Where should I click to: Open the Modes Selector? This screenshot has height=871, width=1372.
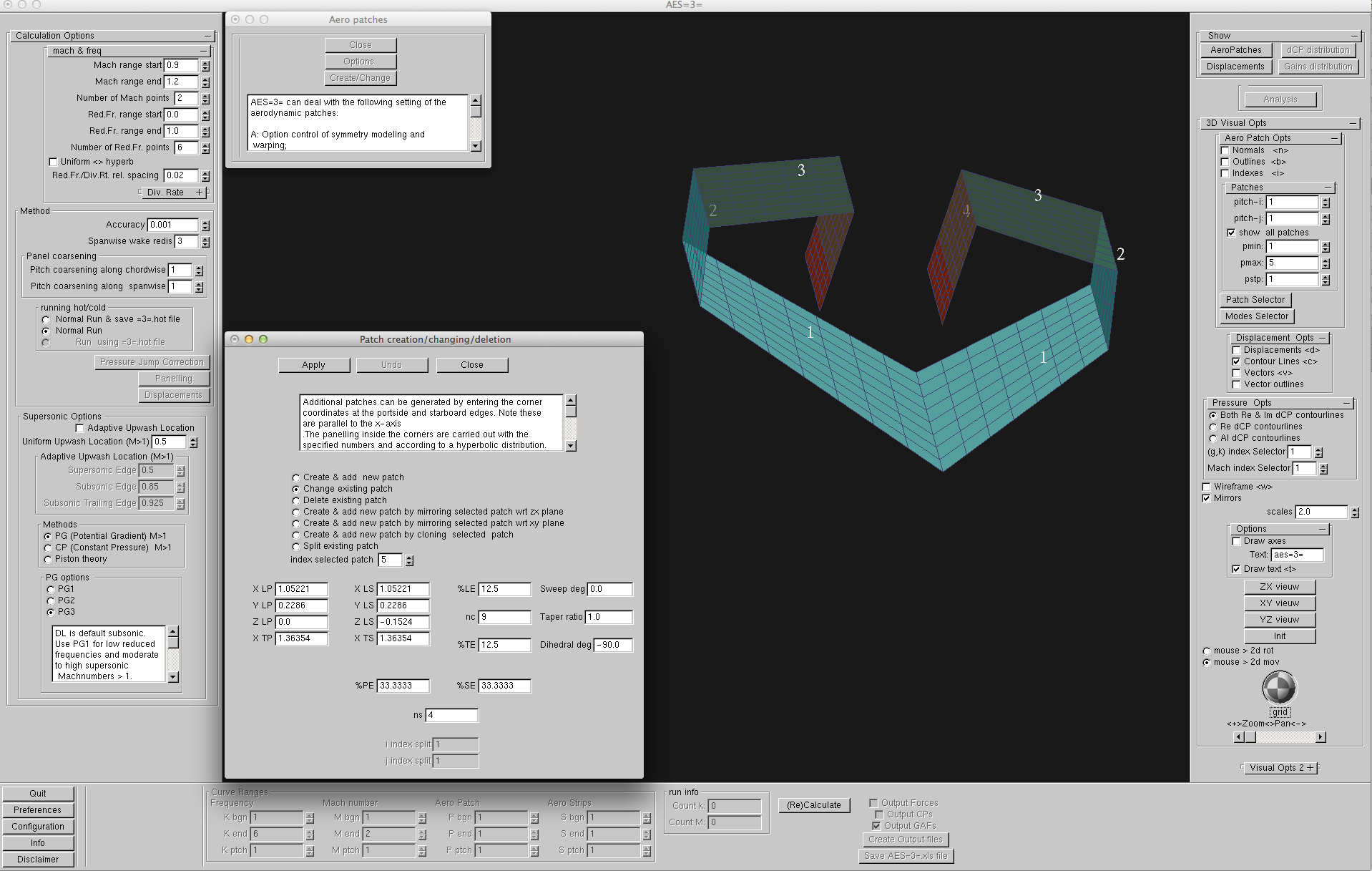click(x=1257, y=316)
